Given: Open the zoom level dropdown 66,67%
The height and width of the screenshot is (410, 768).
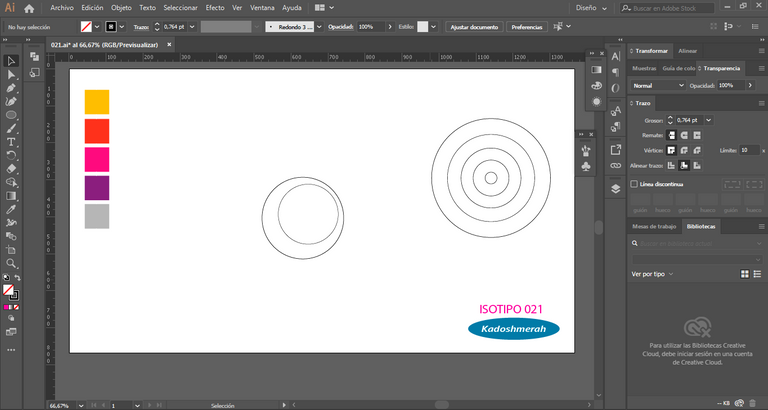Looking at the screenshot, I should 81,406.
